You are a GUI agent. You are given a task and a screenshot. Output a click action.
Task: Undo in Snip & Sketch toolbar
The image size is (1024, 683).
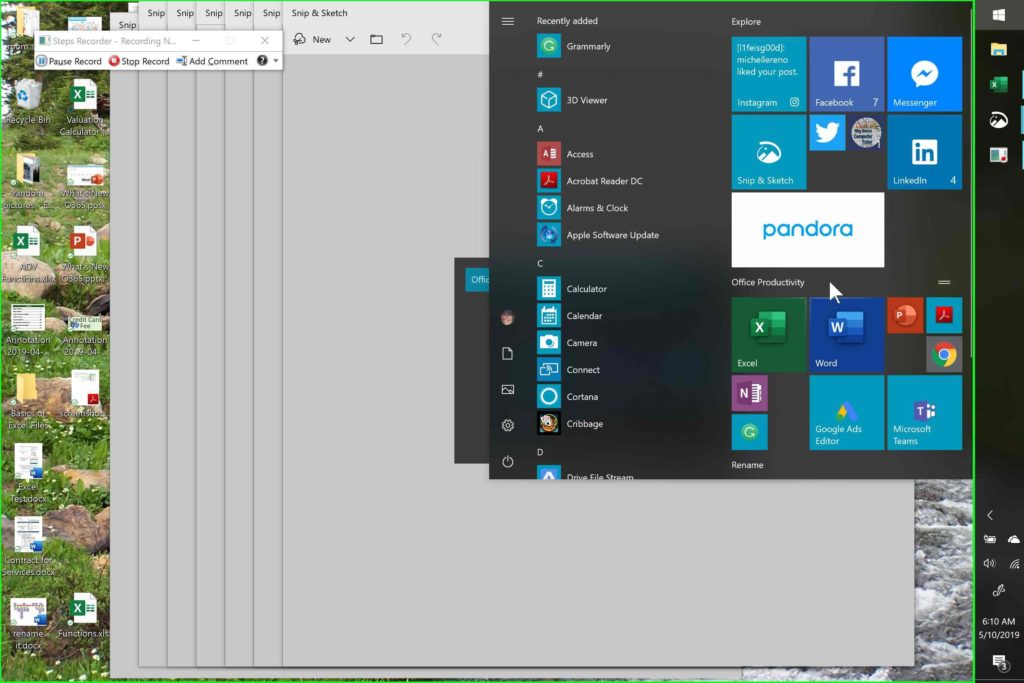click(x=406, y=39)
